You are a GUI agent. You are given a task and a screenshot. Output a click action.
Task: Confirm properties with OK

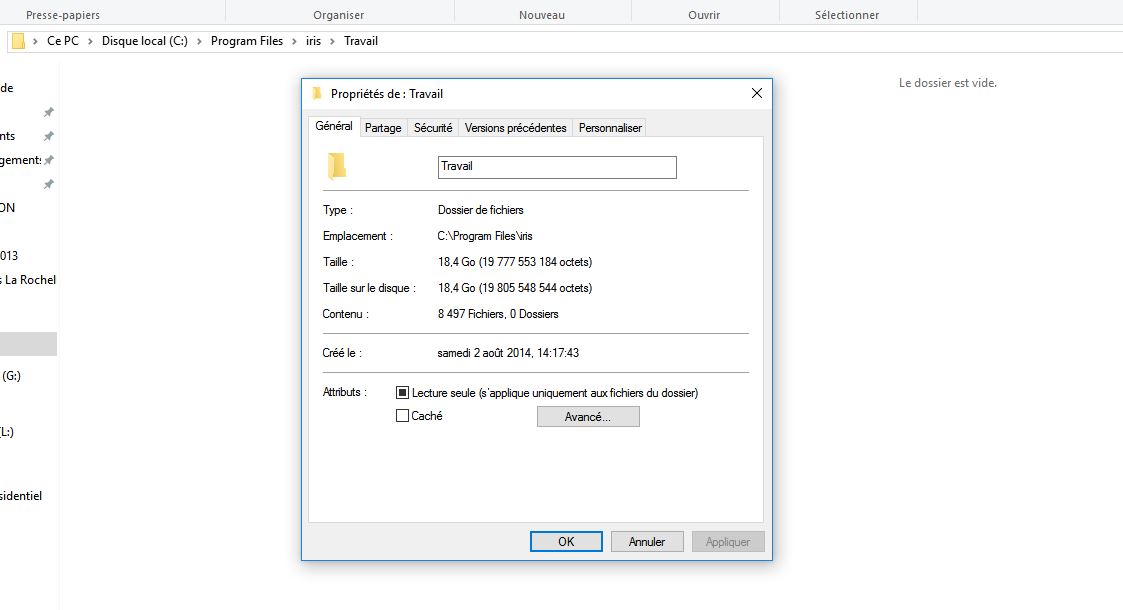point(566,541)
